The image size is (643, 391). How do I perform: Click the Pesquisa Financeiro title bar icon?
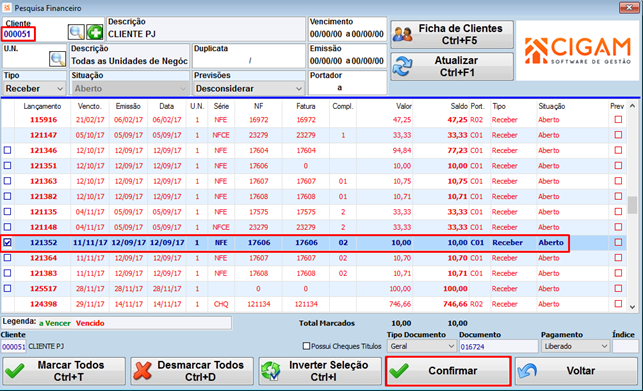click(7, 8)
